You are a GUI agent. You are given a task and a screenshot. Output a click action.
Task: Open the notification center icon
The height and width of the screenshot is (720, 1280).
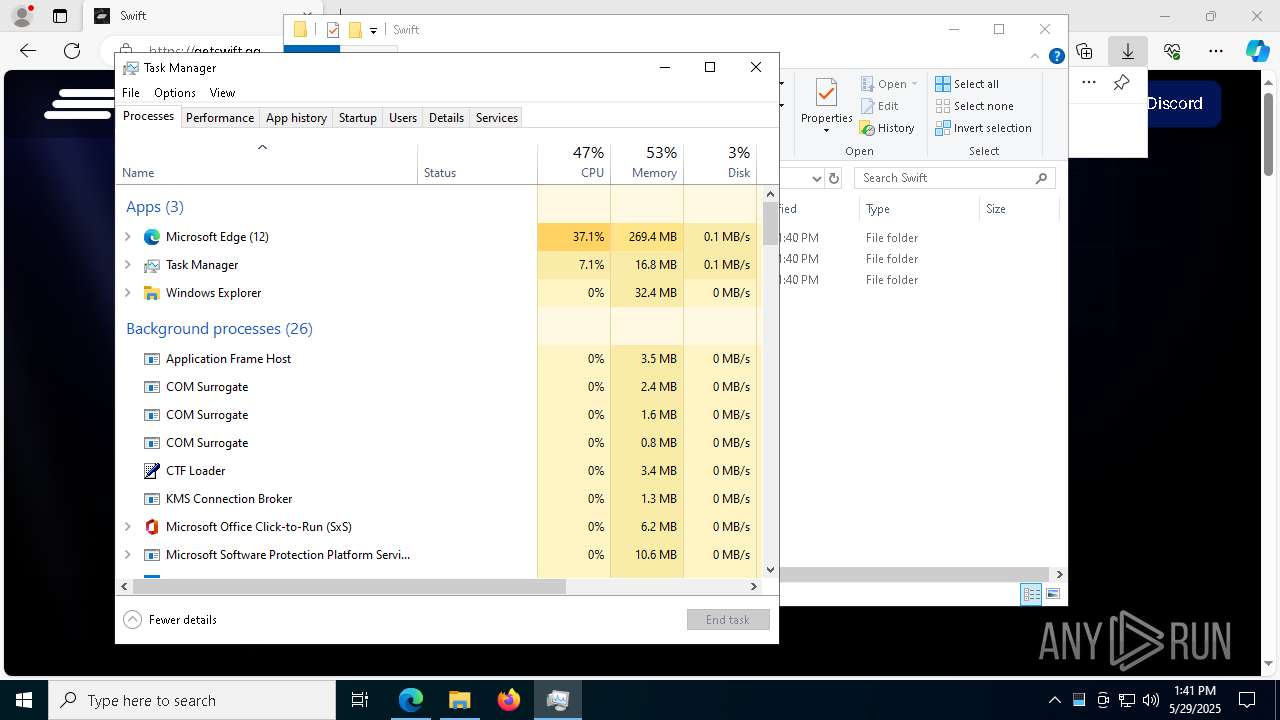1247,700
